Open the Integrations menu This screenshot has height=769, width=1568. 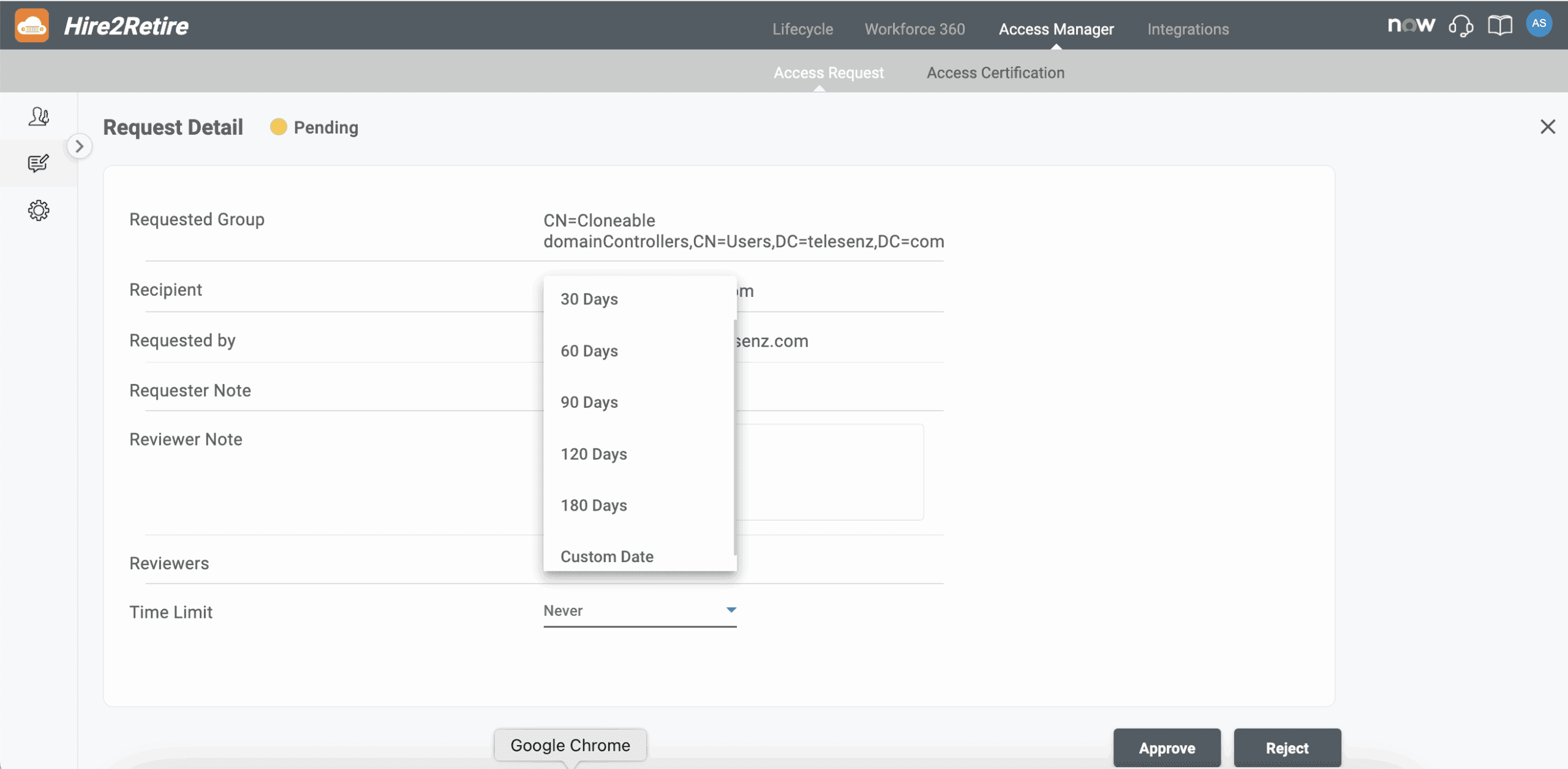(1188, 29)
